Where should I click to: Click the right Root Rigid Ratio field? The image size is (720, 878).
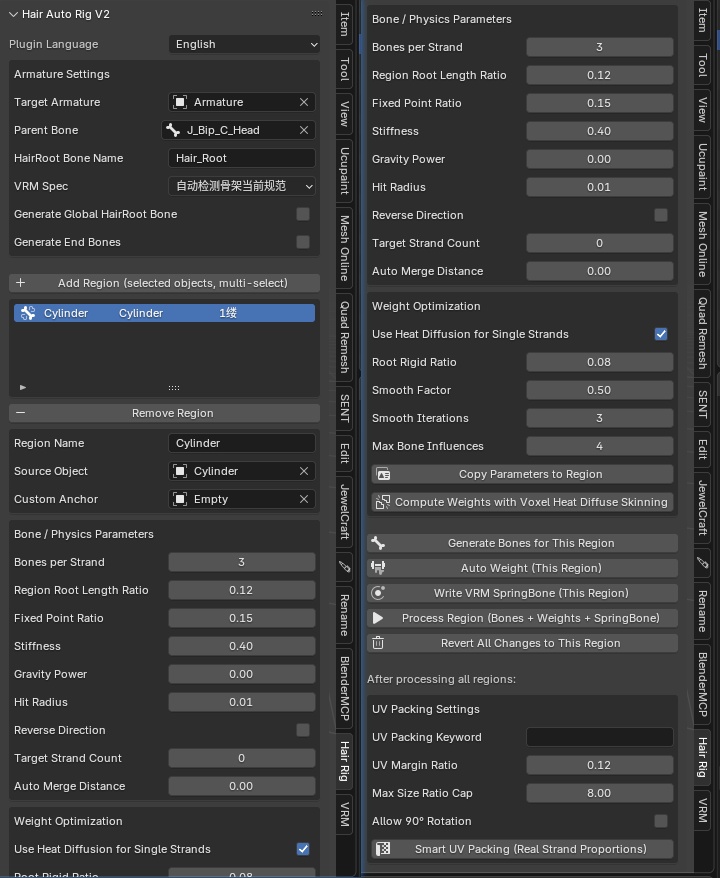(x=600, y=362)
